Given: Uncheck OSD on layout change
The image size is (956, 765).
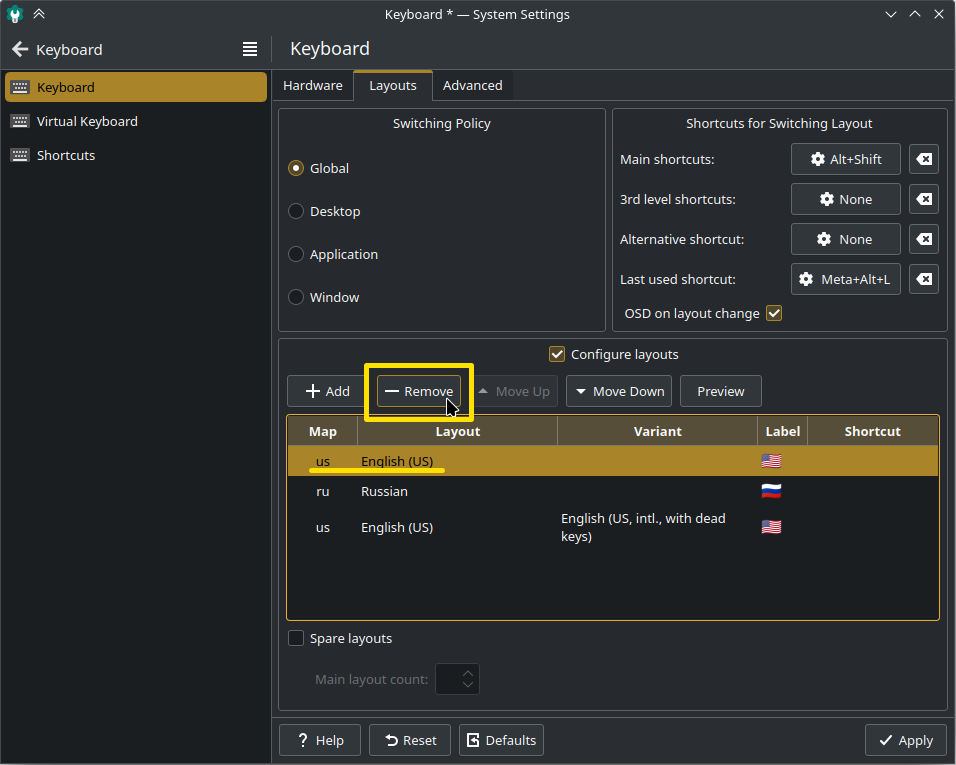Looking at the screenshot, I should [773, 313].
